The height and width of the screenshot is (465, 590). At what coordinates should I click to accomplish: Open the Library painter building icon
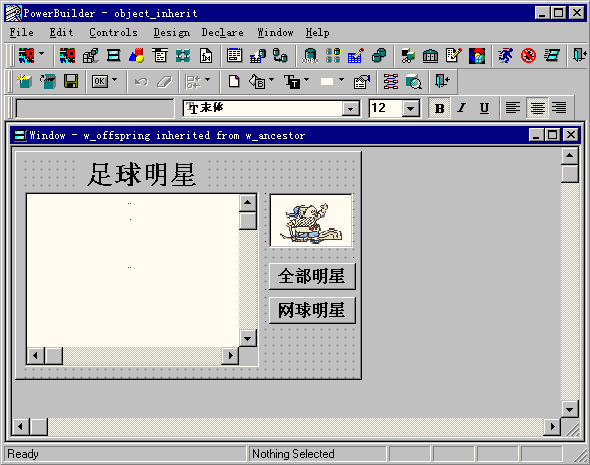pyautogui.click(x=430, y=56)
